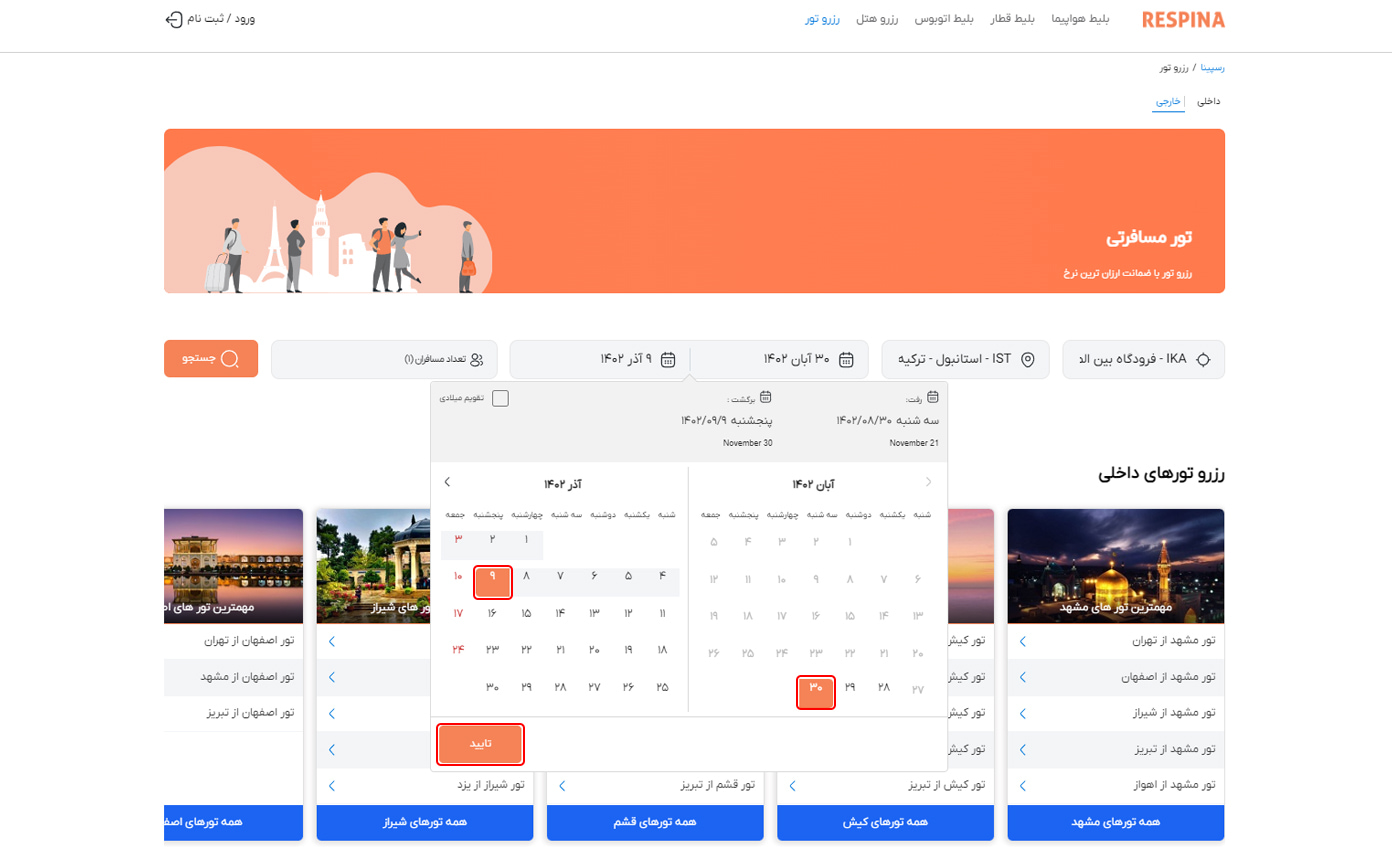1392x847 pixels.
Task: Expand the chevron next to تور مشهد از اهواز
Action: 1021,785
